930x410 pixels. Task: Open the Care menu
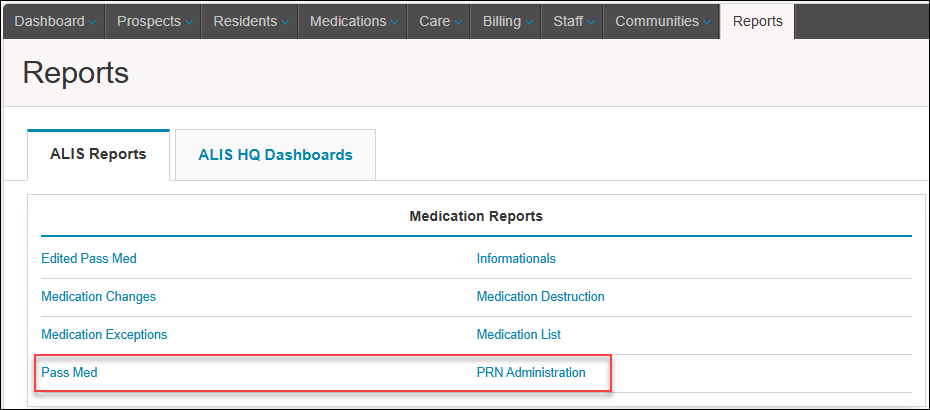click(x=439, y=21)
